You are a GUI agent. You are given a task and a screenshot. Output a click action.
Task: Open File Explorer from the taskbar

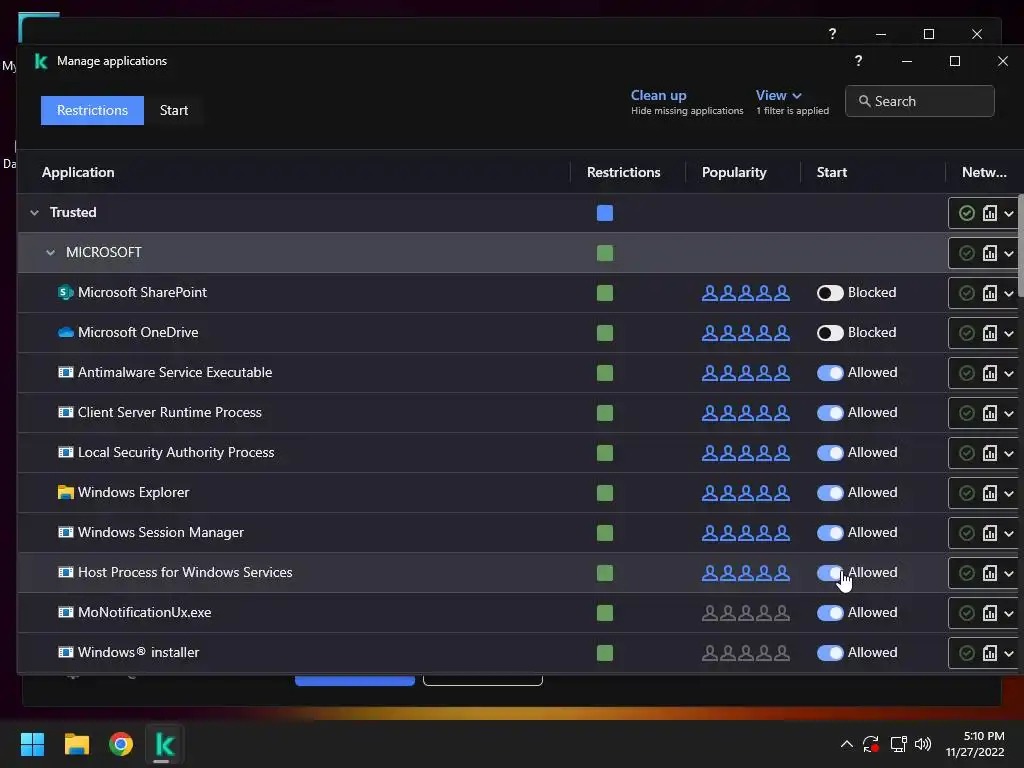76,744
